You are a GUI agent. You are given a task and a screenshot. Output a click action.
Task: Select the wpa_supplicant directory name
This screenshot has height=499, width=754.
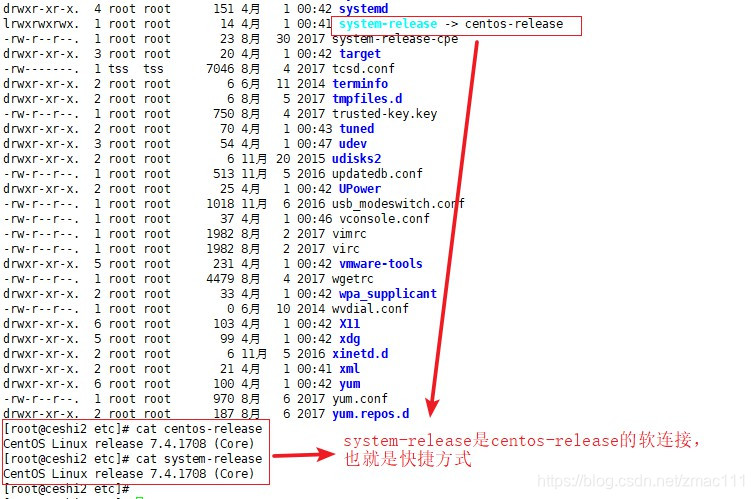tap(388, 294)
